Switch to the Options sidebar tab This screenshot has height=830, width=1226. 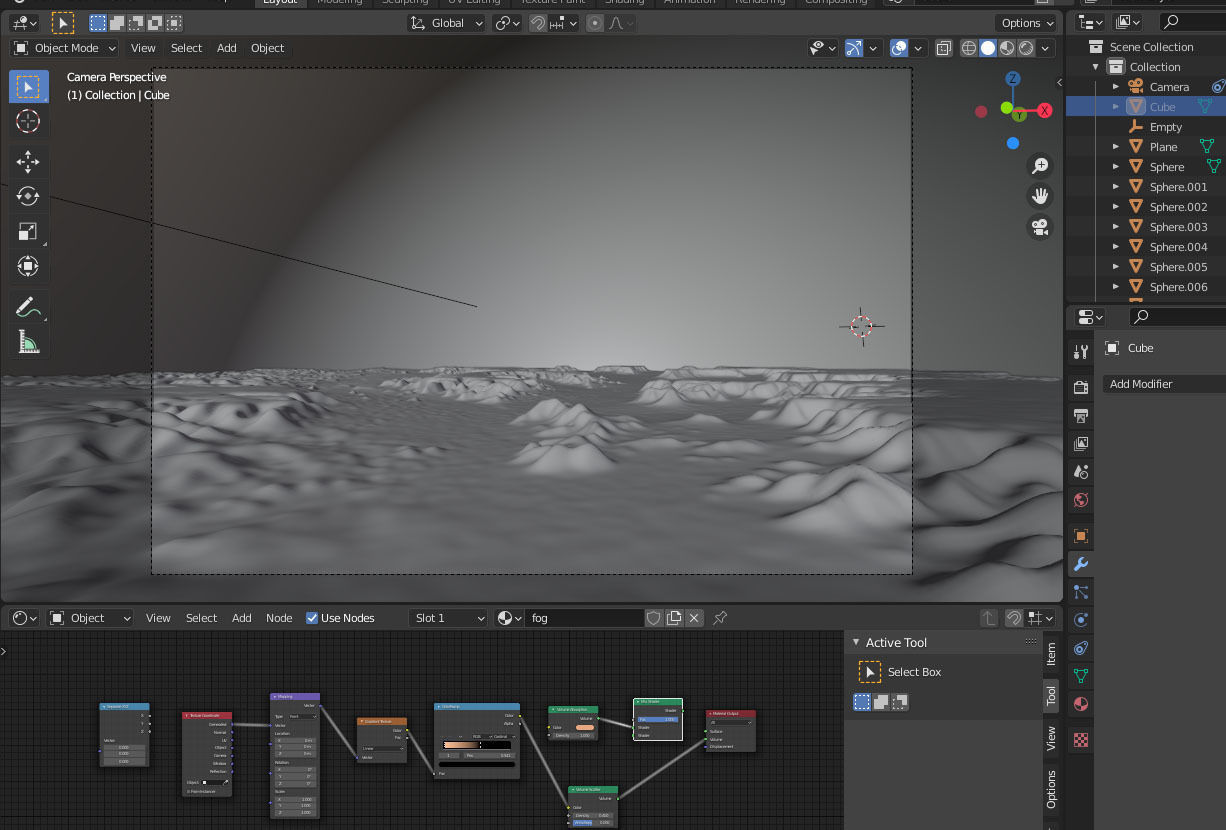tap(1051, 789)
